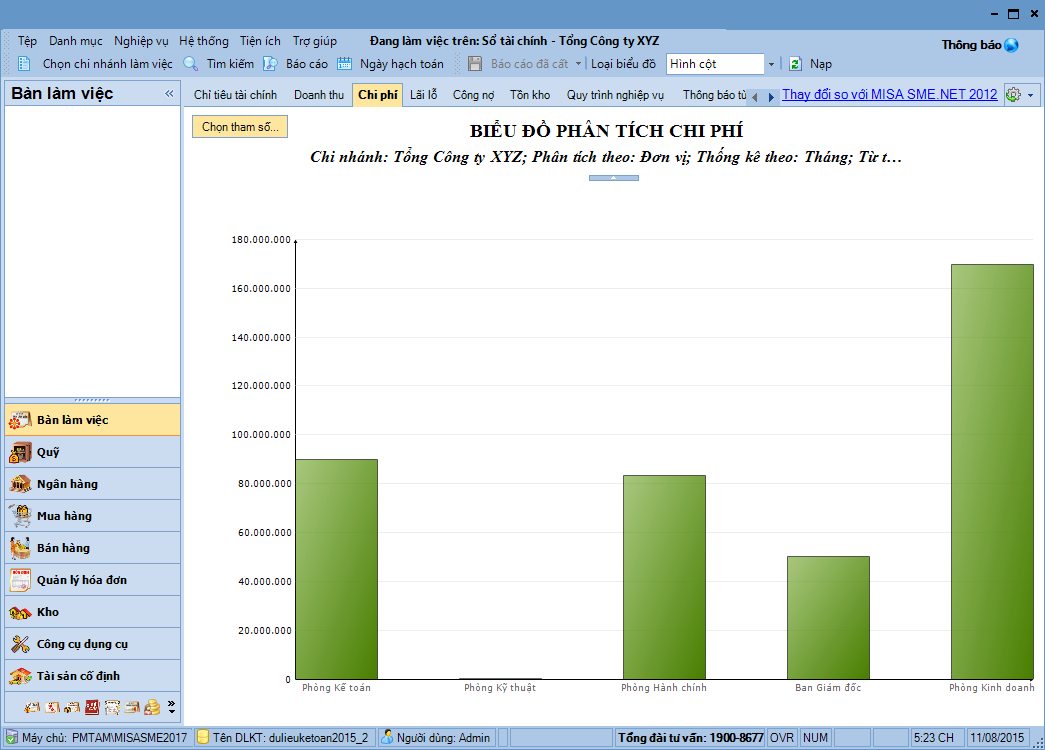Open the settings gear dropdown arrow
Screen dimensions: 1045x750
point(1031,95)
